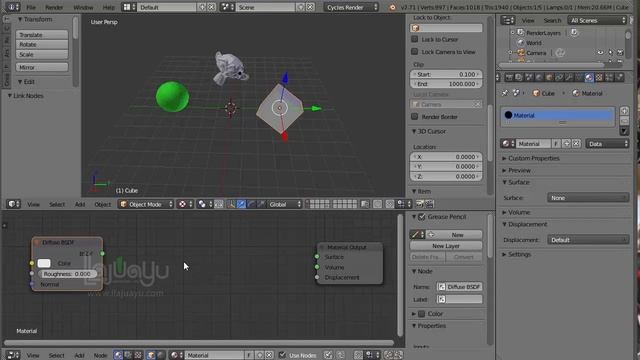The image size is (640, 360).
Task: Open the Texture tab in Properties editor
Action: (x=599, y=77)
